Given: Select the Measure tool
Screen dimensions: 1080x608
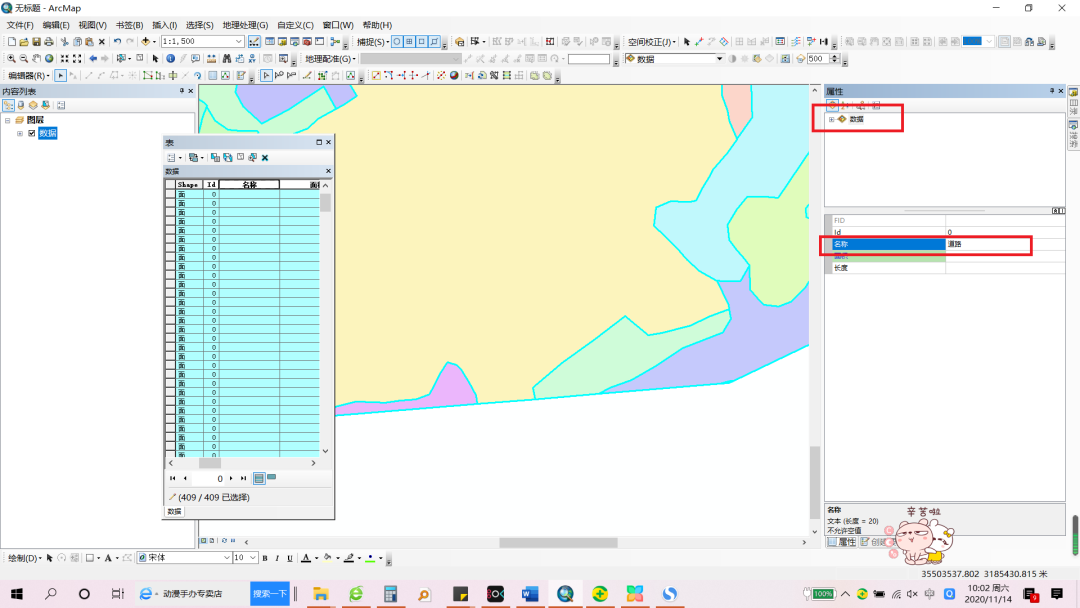Looking at the screenshot, I should click(x=211, y=59).
